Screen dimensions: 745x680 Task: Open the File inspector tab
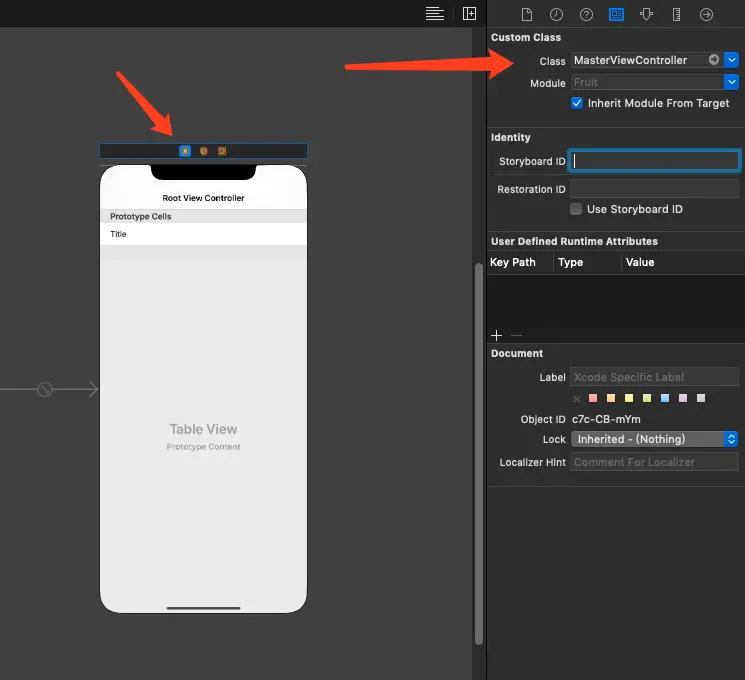click(526, 14)
